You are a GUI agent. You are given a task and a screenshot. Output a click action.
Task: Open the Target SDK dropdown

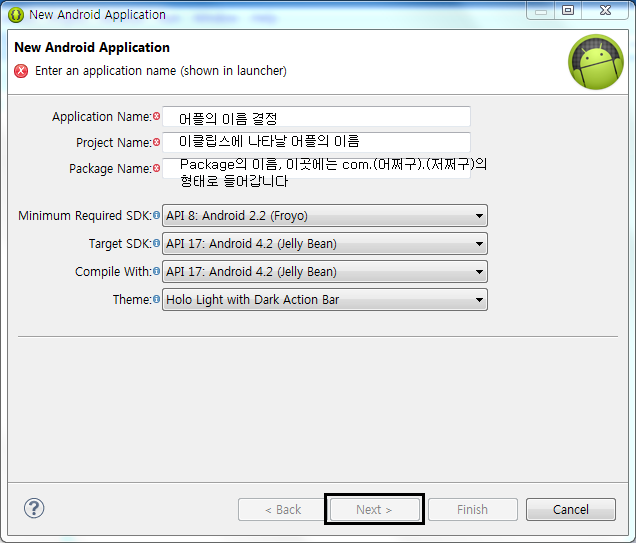(325, 243)
